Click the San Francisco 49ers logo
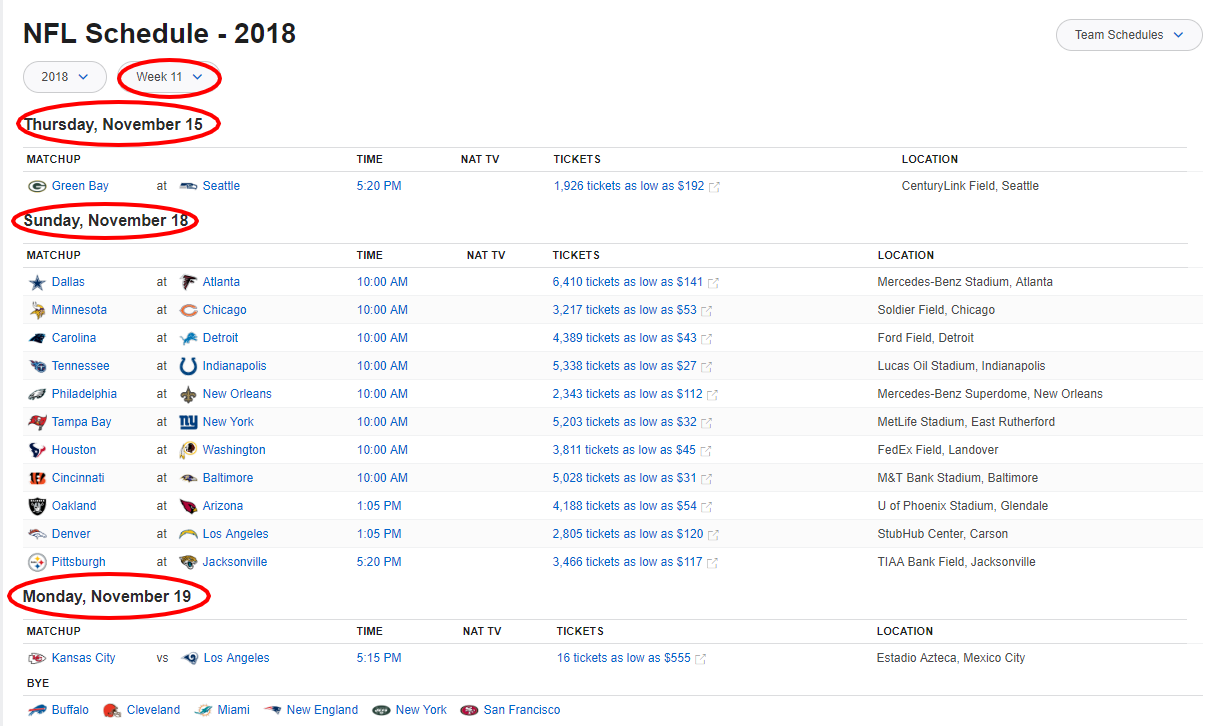 click(469, 710)
